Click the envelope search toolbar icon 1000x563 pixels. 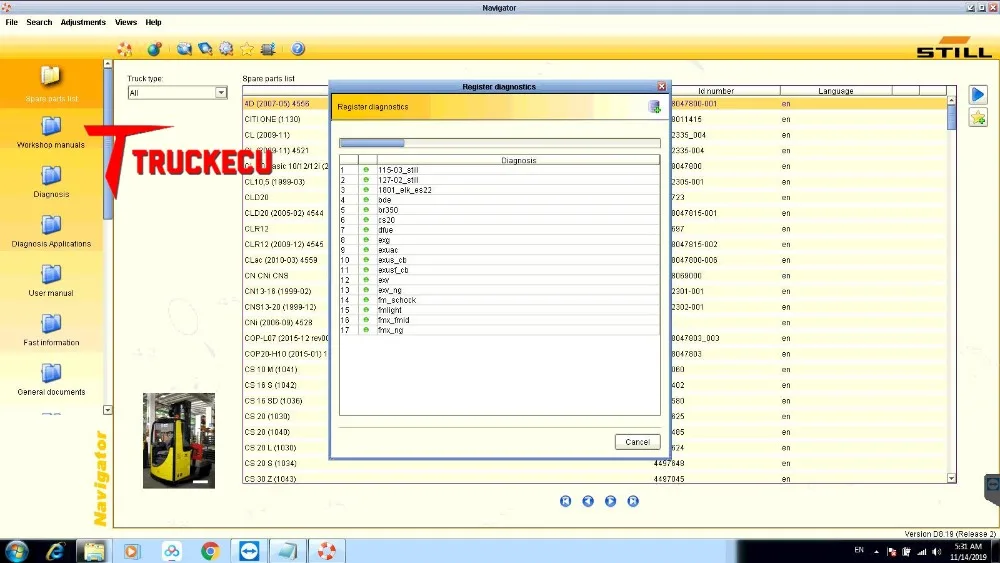click(x=184, y=49)
